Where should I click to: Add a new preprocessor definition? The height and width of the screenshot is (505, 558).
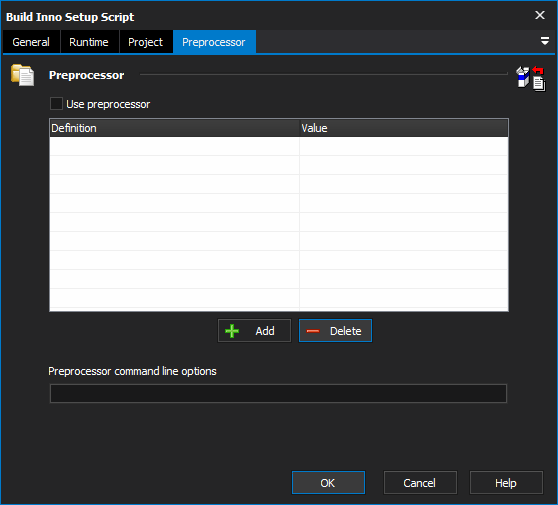[x=254, y=331]
